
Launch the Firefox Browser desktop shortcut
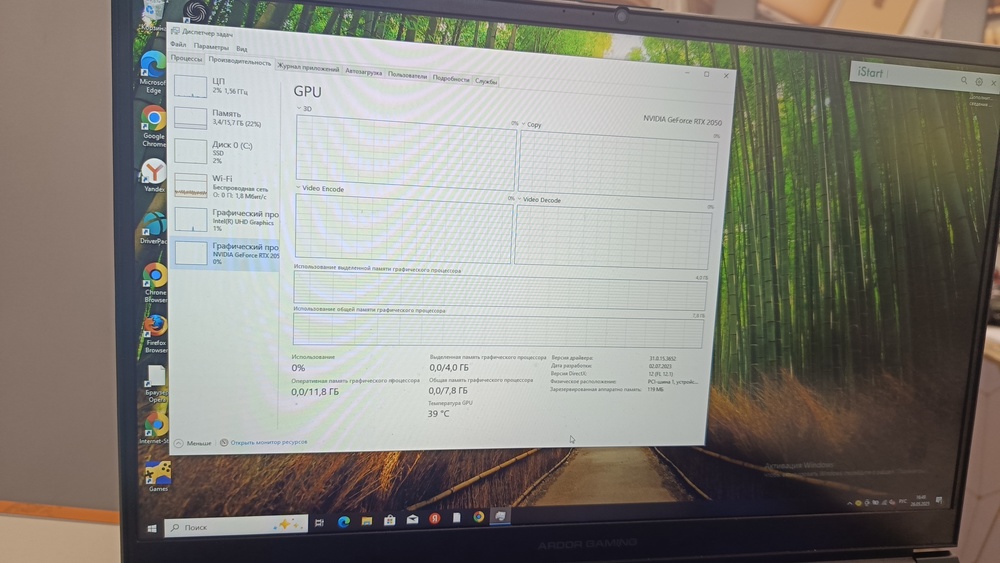tap(156, 334)
